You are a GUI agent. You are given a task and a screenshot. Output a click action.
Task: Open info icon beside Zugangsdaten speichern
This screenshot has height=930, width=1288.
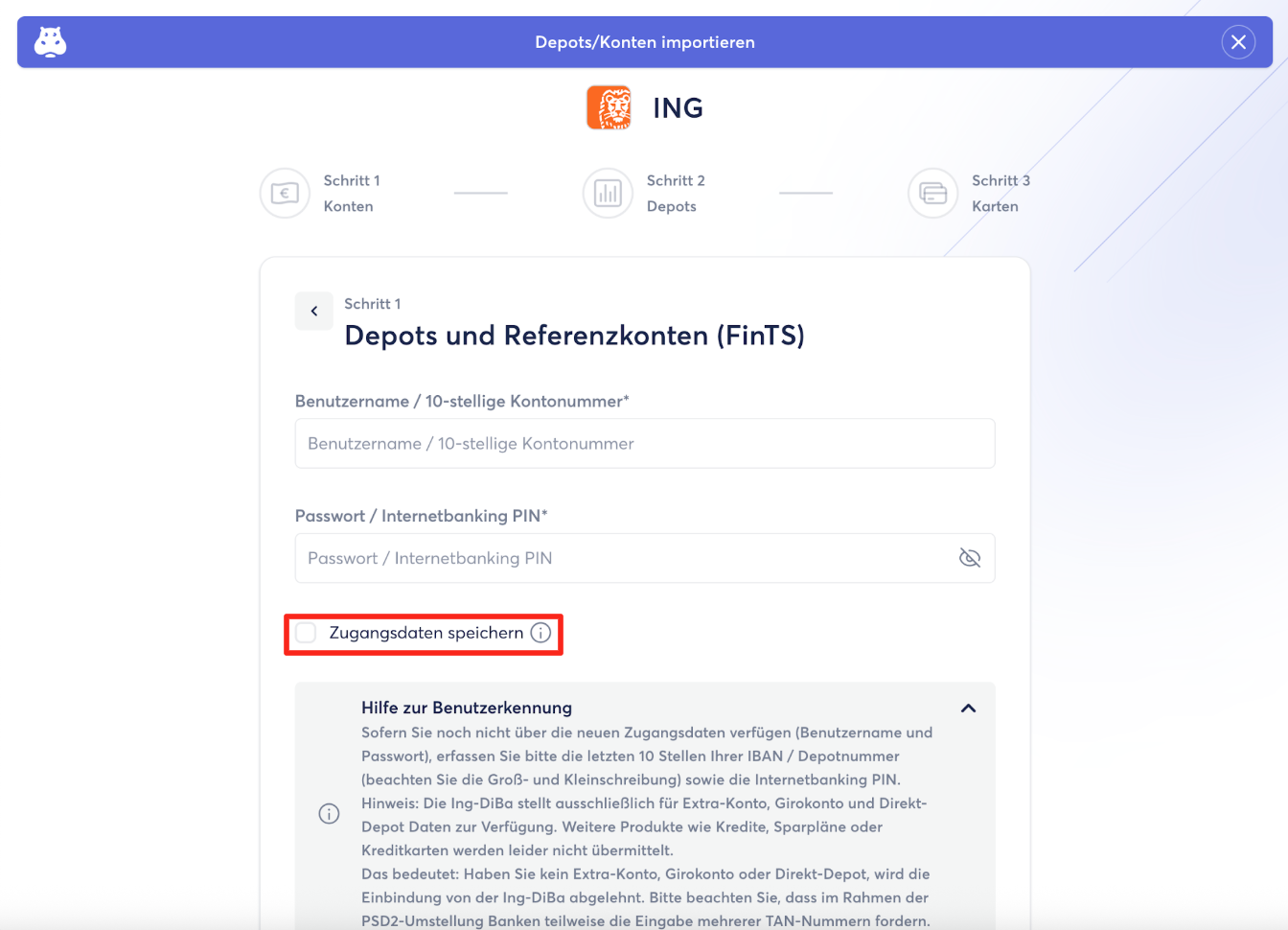[x=540, y=633]
